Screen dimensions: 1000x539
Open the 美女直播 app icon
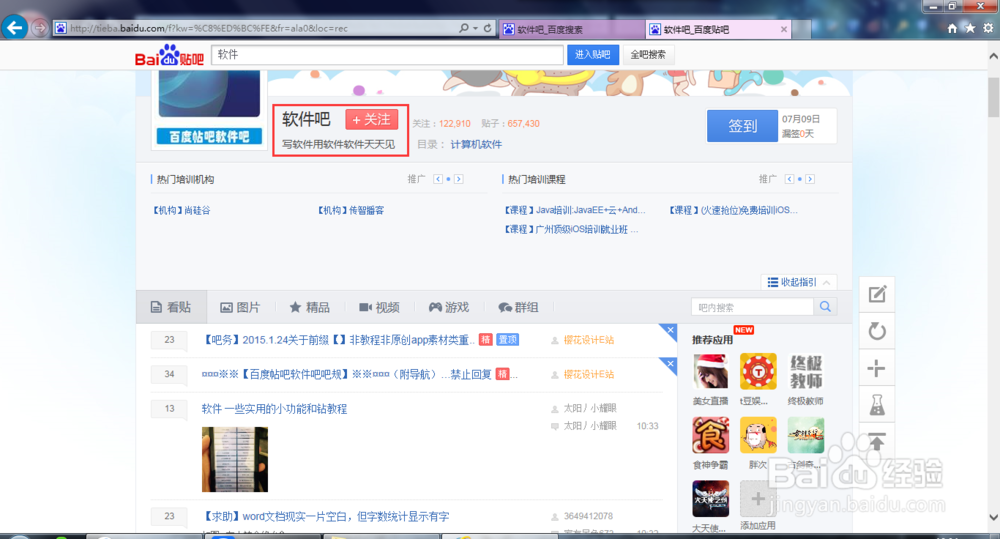tap(710, 371)
